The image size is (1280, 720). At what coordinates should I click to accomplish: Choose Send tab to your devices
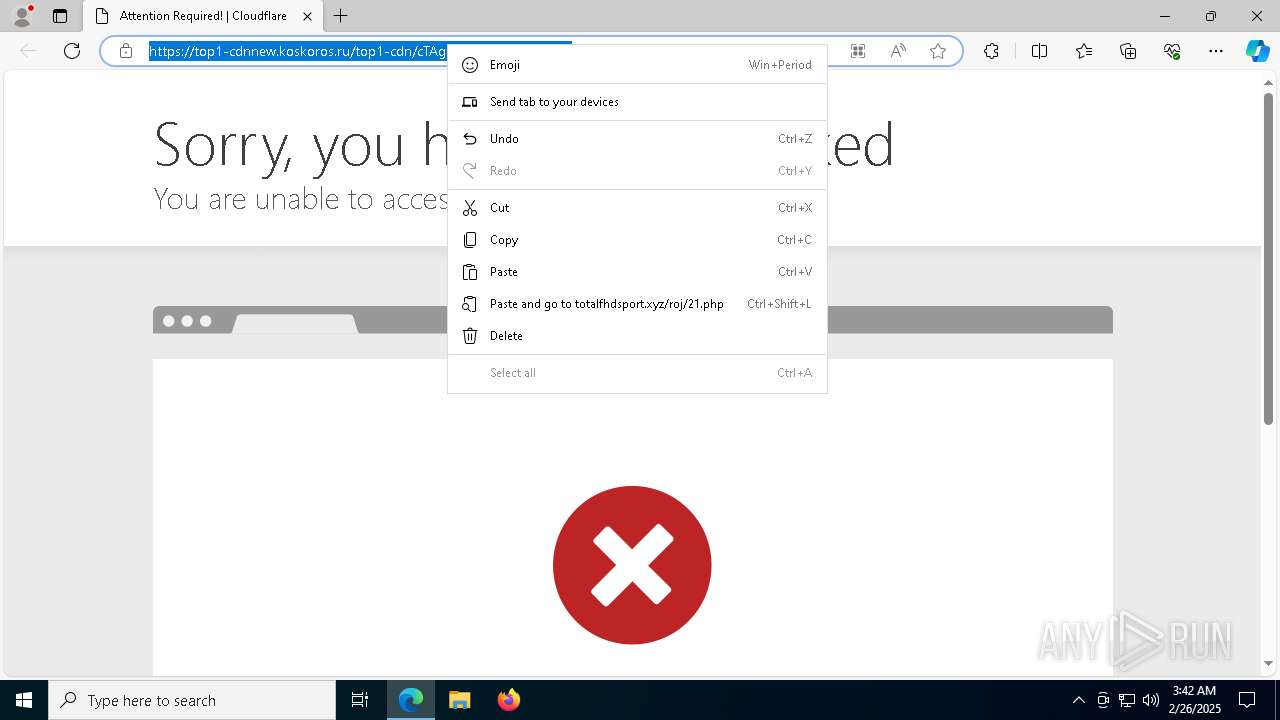click(637, 102)
